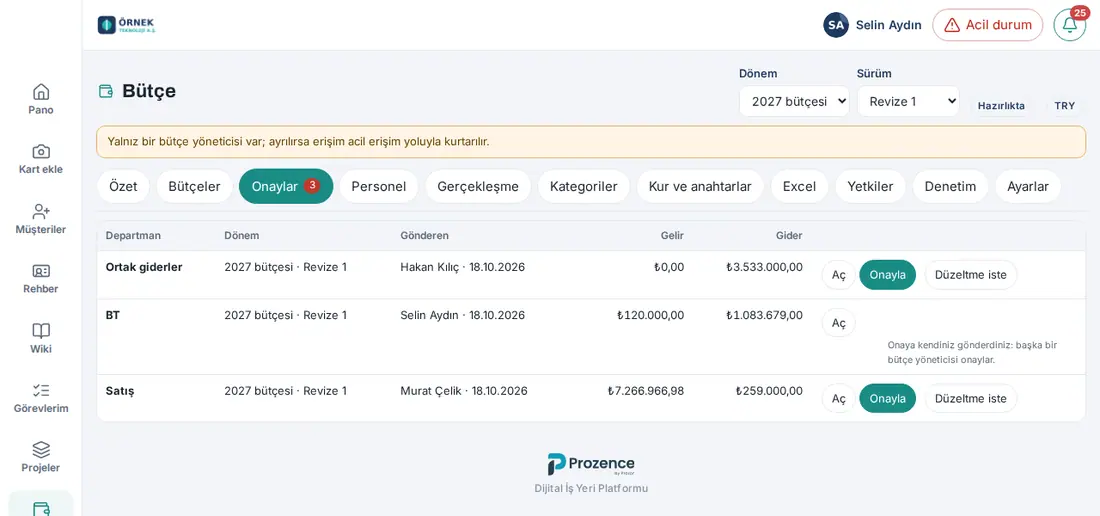Click the notification bell with 25 badge

pyautogui.click(x=1070, y=25)
